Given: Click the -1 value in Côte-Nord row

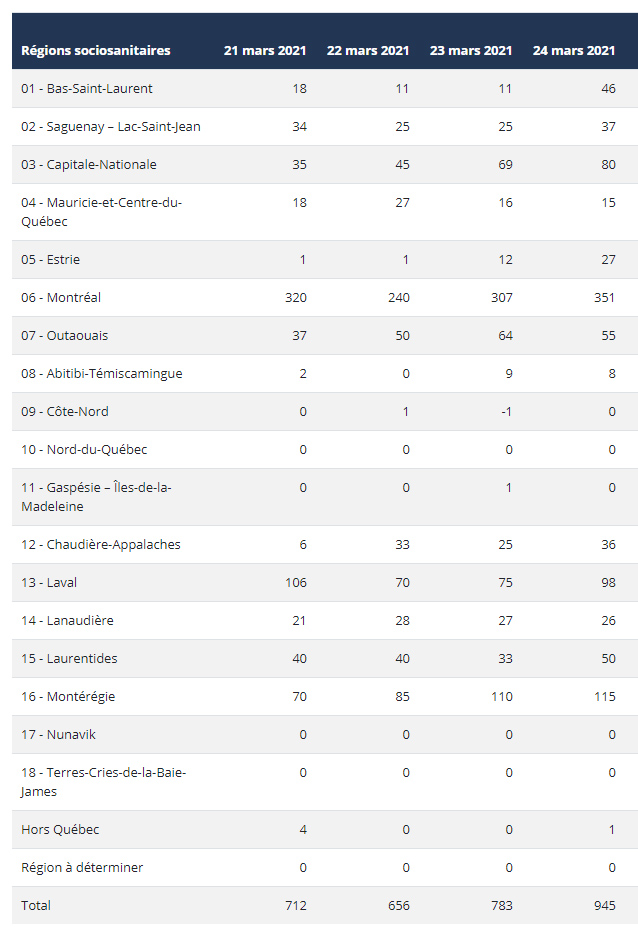Looking at the screenshot, I should (x=506, y=412).
